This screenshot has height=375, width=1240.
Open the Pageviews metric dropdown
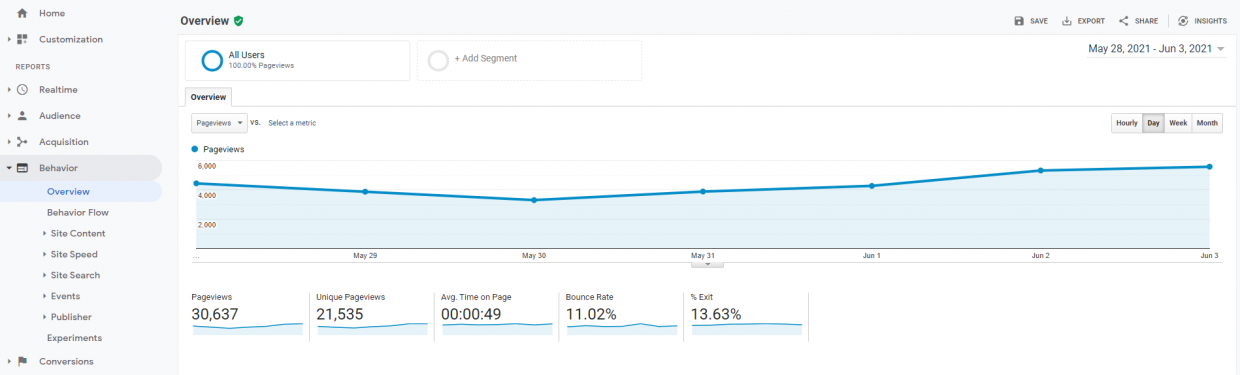[219, 122]
